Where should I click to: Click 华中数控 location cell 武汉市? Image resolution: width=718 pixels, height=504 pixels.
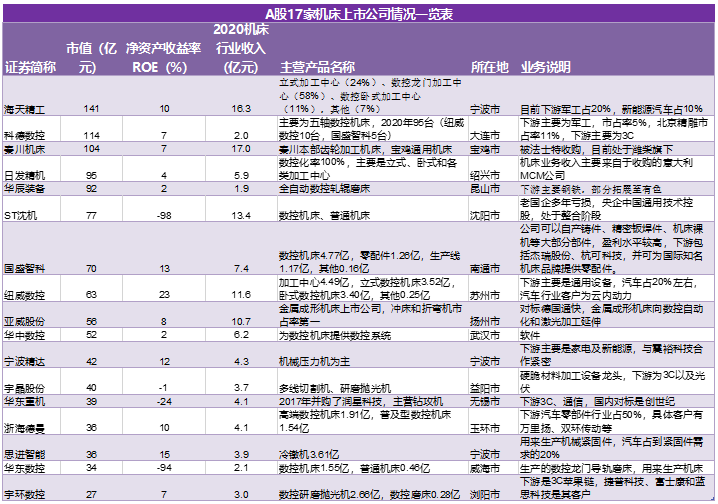click(484, 335)
